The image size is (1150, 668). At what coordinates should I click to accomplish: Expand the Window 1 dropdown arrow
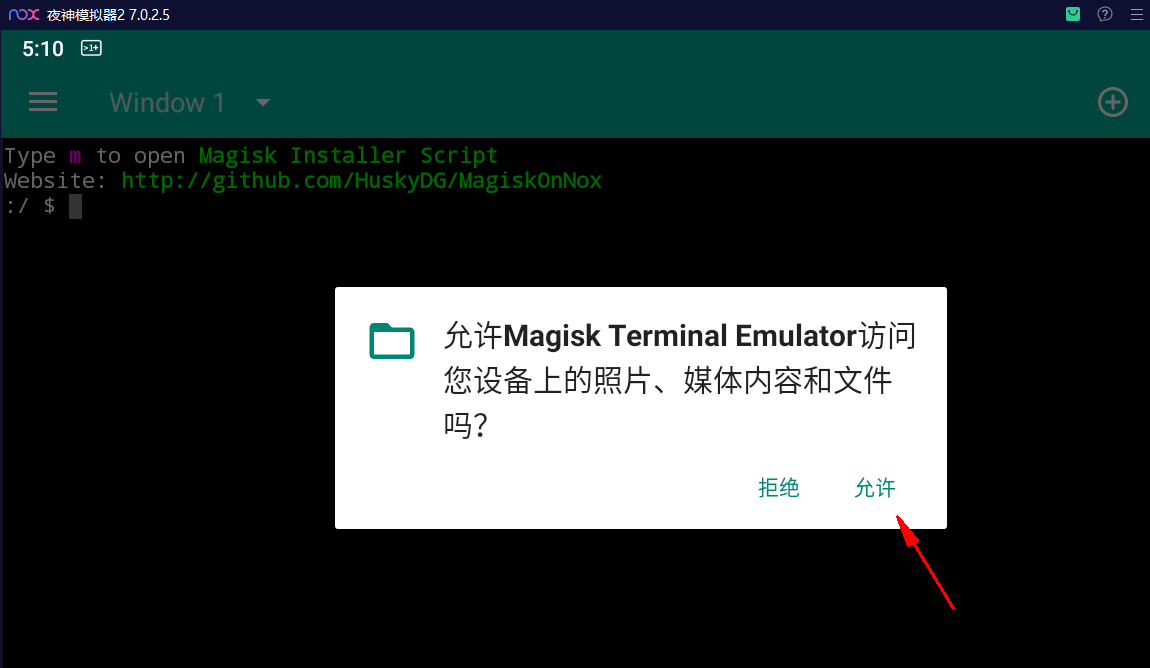tap(263, 103)
